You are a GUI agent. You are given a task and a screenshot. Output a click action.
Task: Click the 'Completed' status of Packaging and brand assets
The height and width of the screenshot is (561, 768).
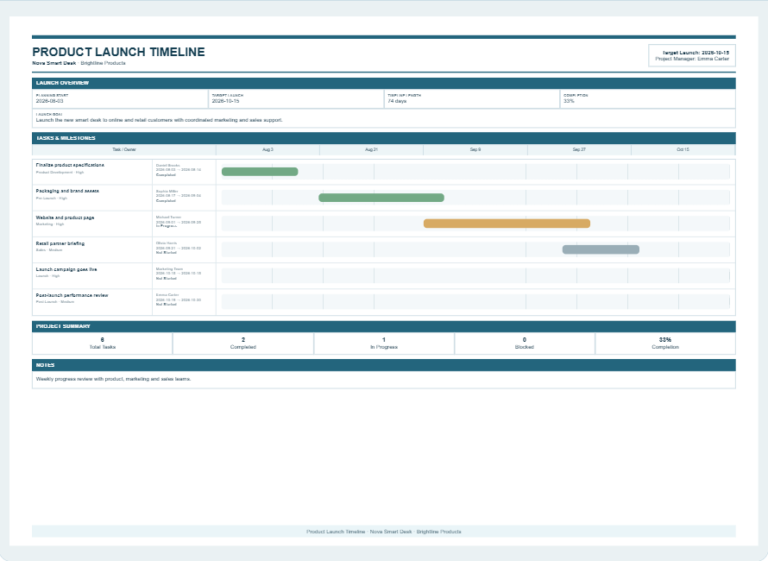[166, 201]
